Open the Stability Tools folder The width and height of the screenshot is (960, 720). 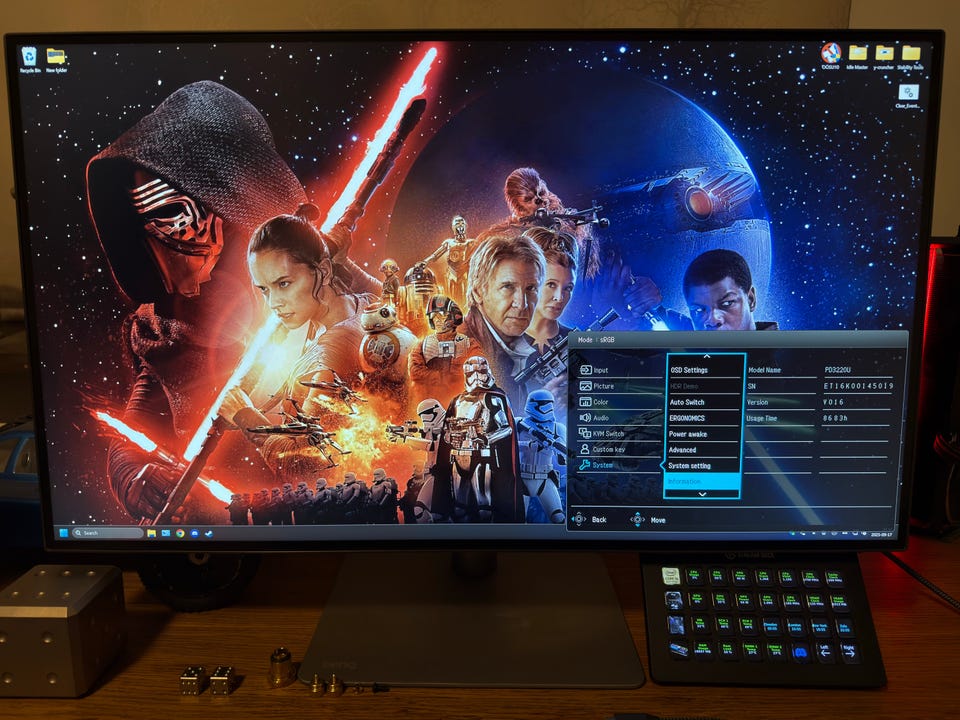point(911,54)
